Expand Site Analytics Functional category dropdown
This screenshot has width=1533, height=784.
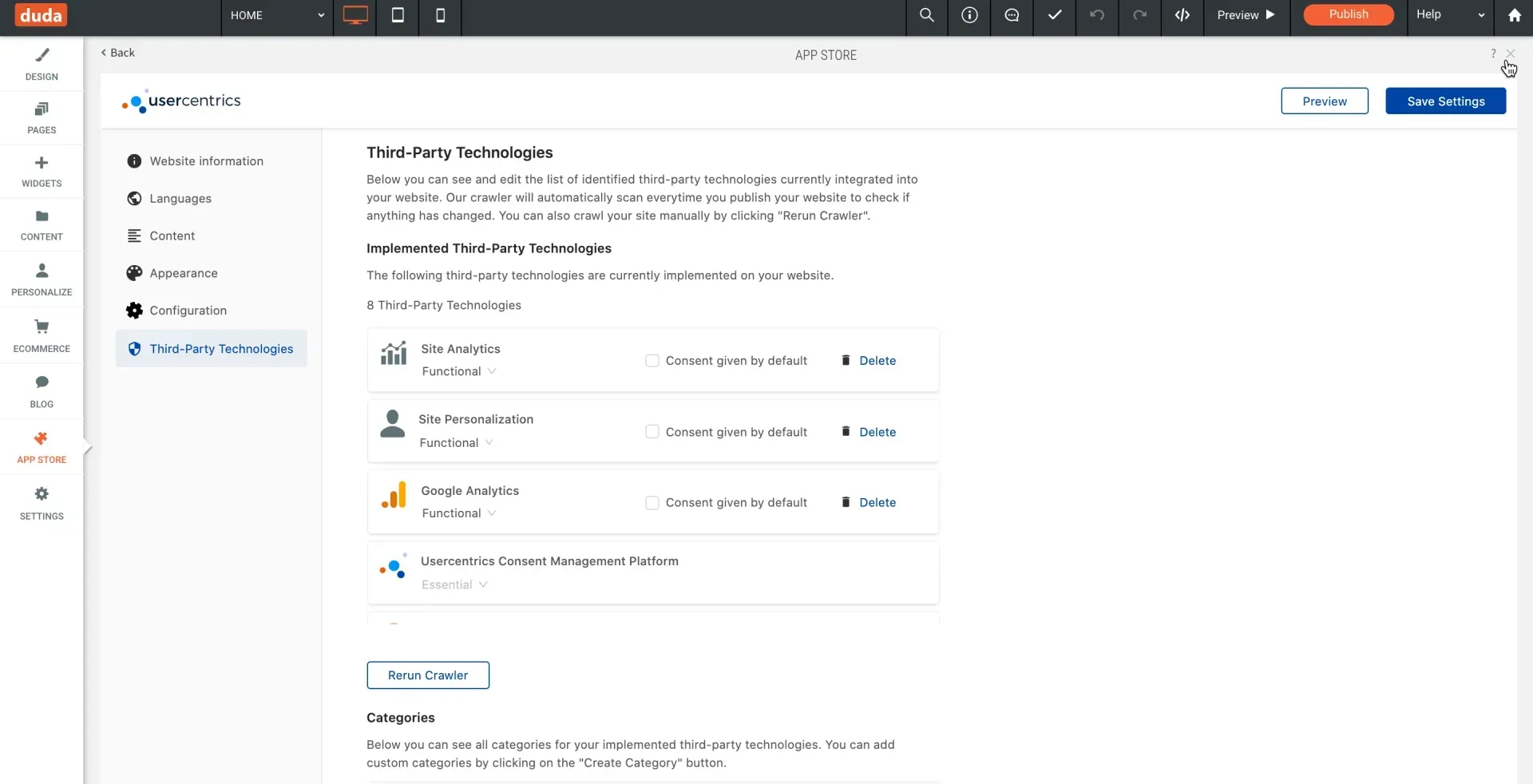click(x=459, y=371)
